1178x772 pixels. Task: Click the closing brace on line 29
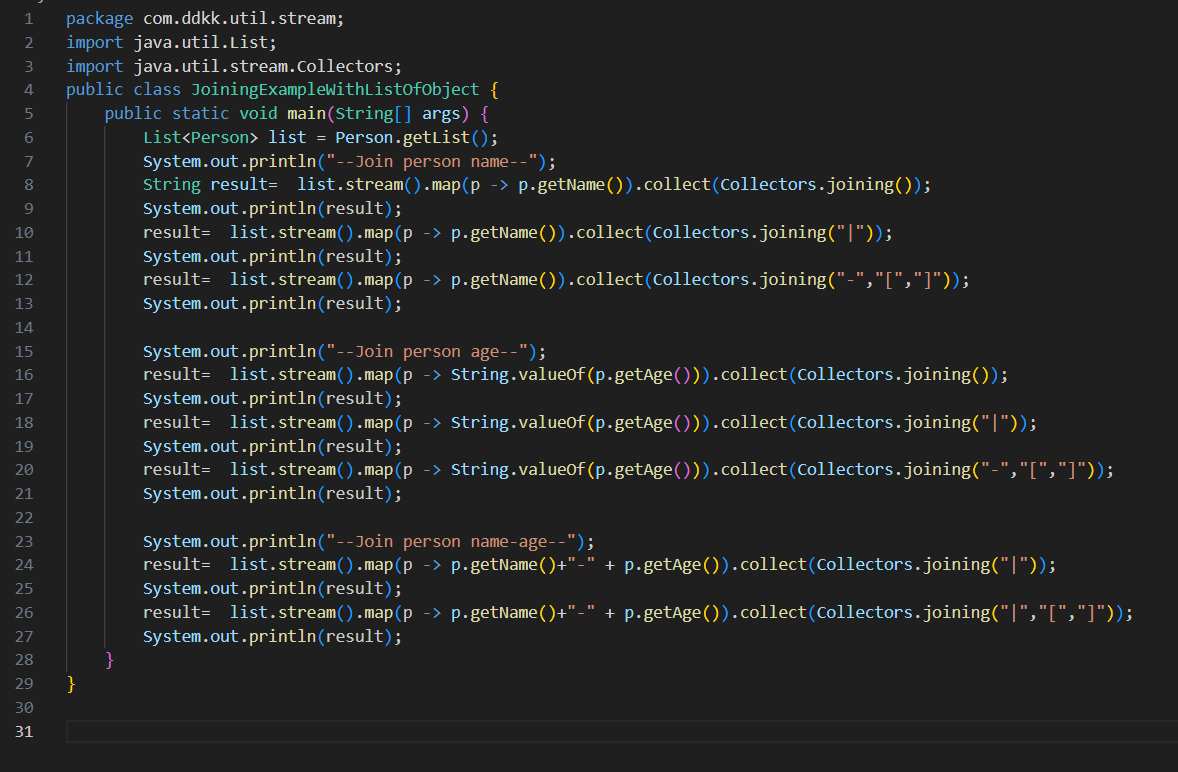point(71,684)
